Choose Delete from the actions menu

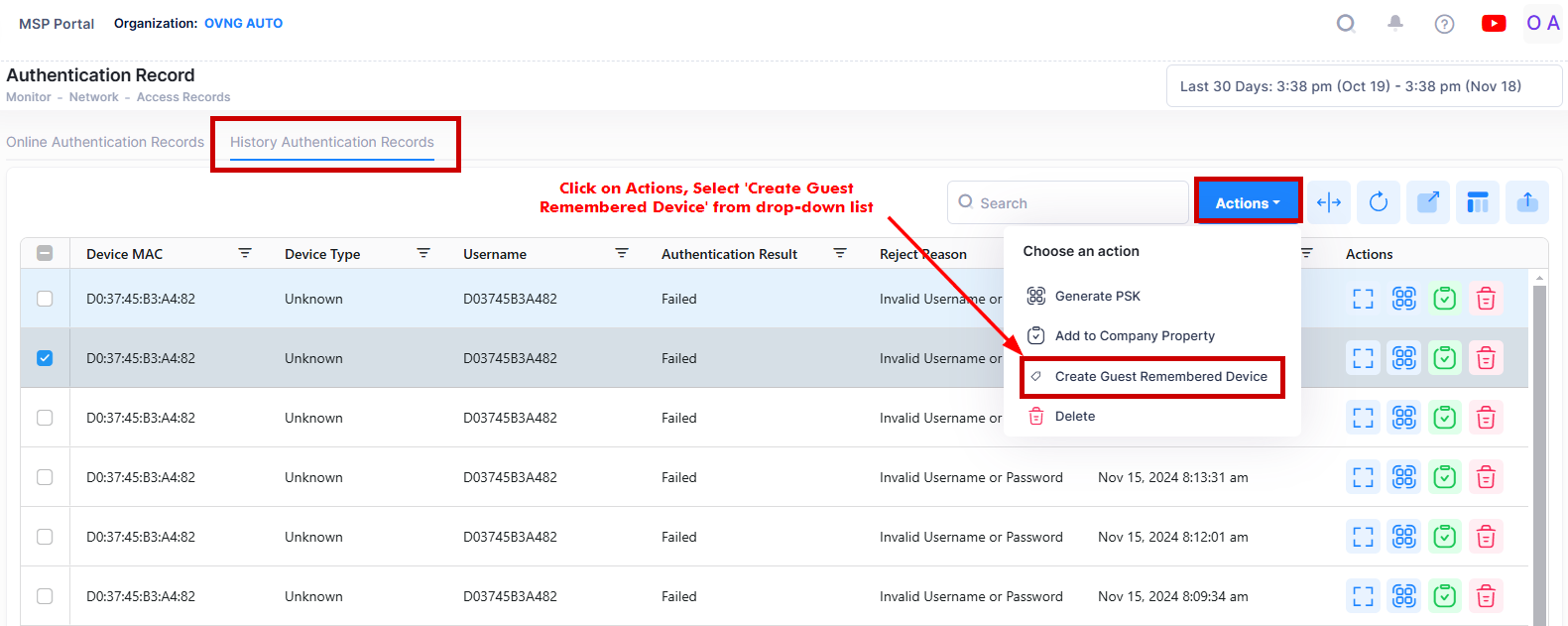click(x=1074, y=417)
